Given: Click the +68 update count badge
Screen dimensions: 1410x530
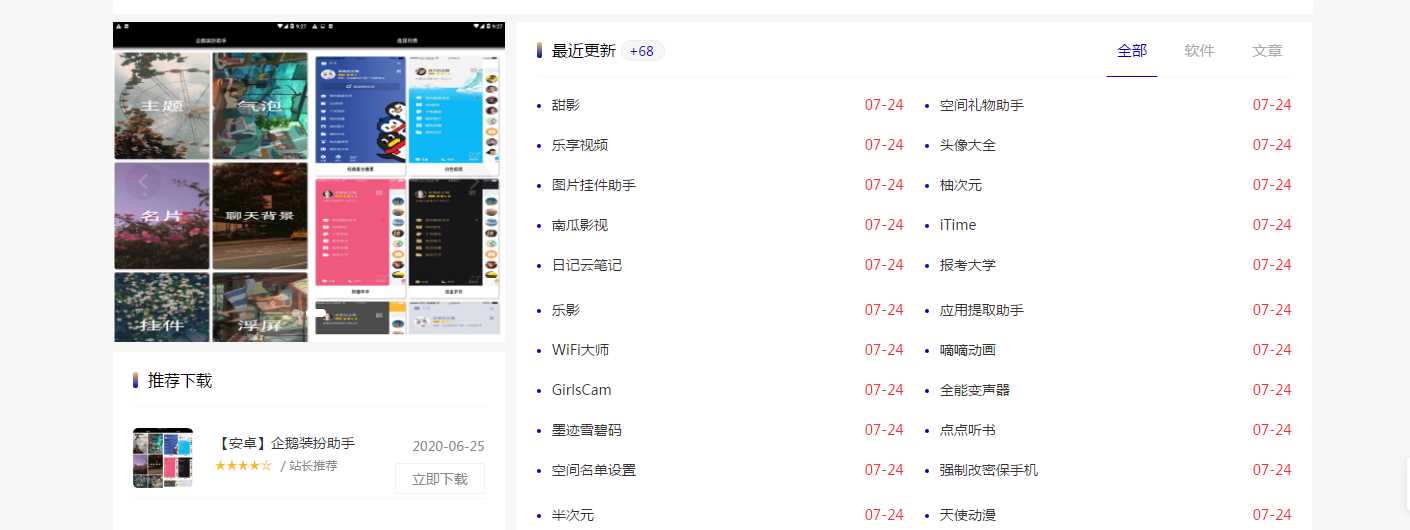Looking at the screenshot, I should point(642,51).
